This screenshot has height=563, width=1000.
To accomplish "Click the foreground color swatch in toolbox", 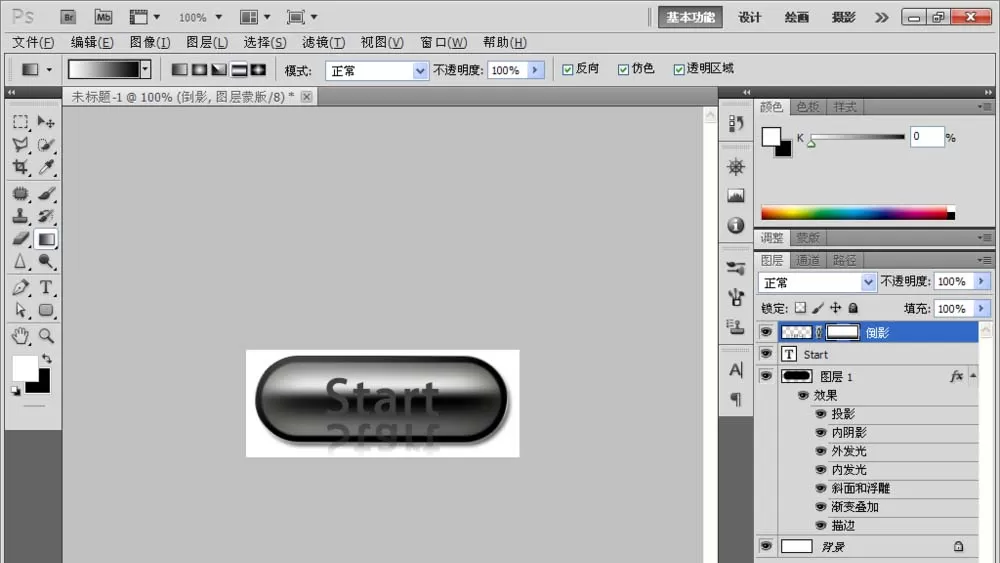I will 25,368.
